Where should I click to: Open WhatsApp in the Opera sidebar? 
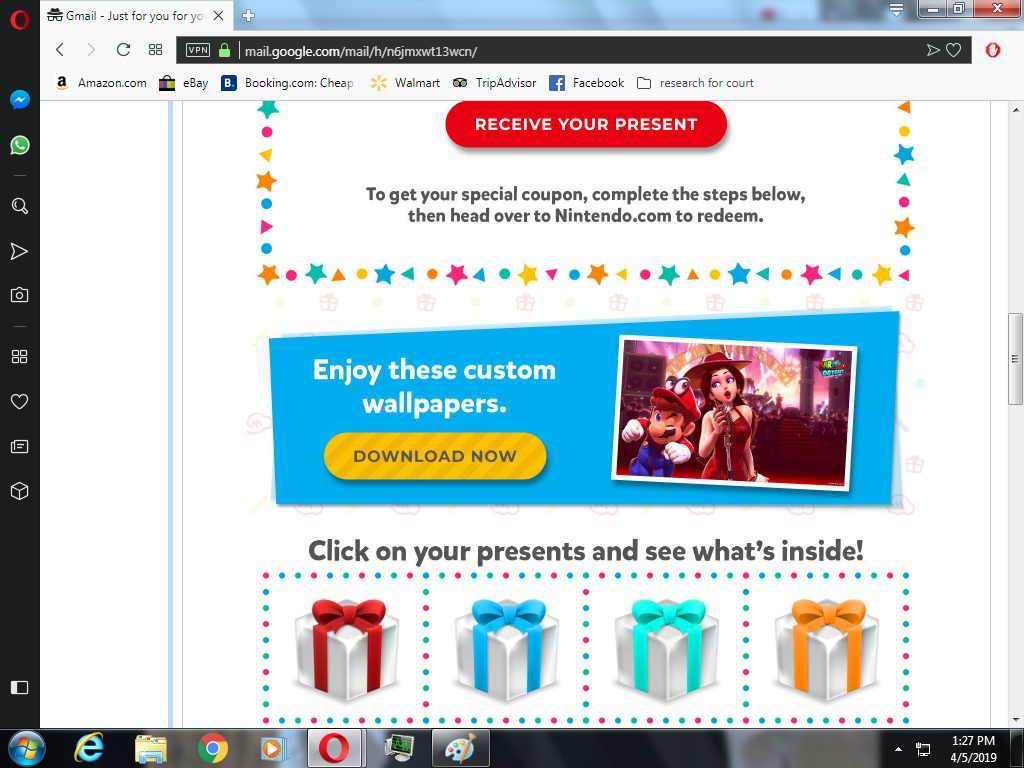[20, 145]
